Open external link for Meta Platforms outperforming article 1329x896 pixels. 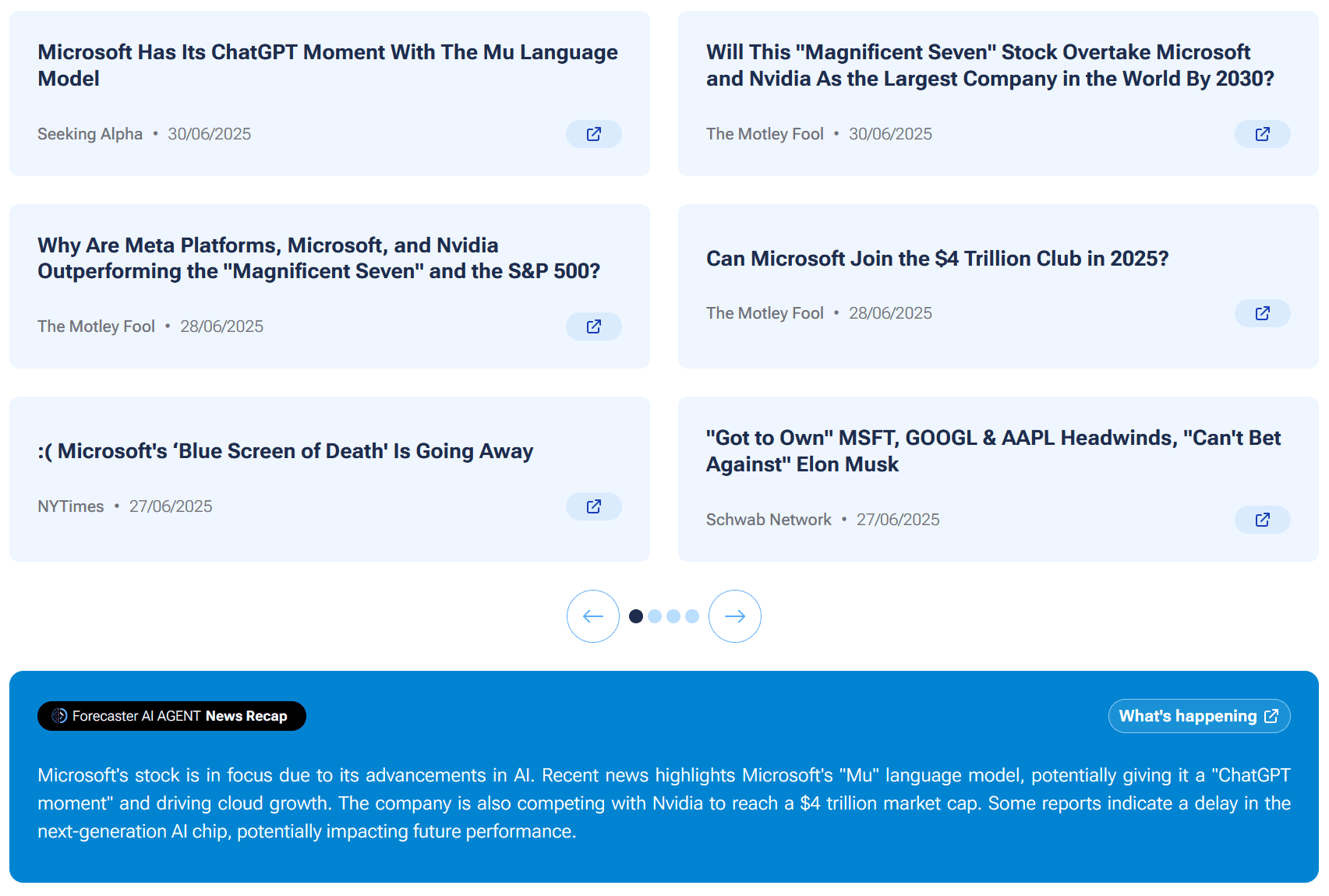(593, 326)
